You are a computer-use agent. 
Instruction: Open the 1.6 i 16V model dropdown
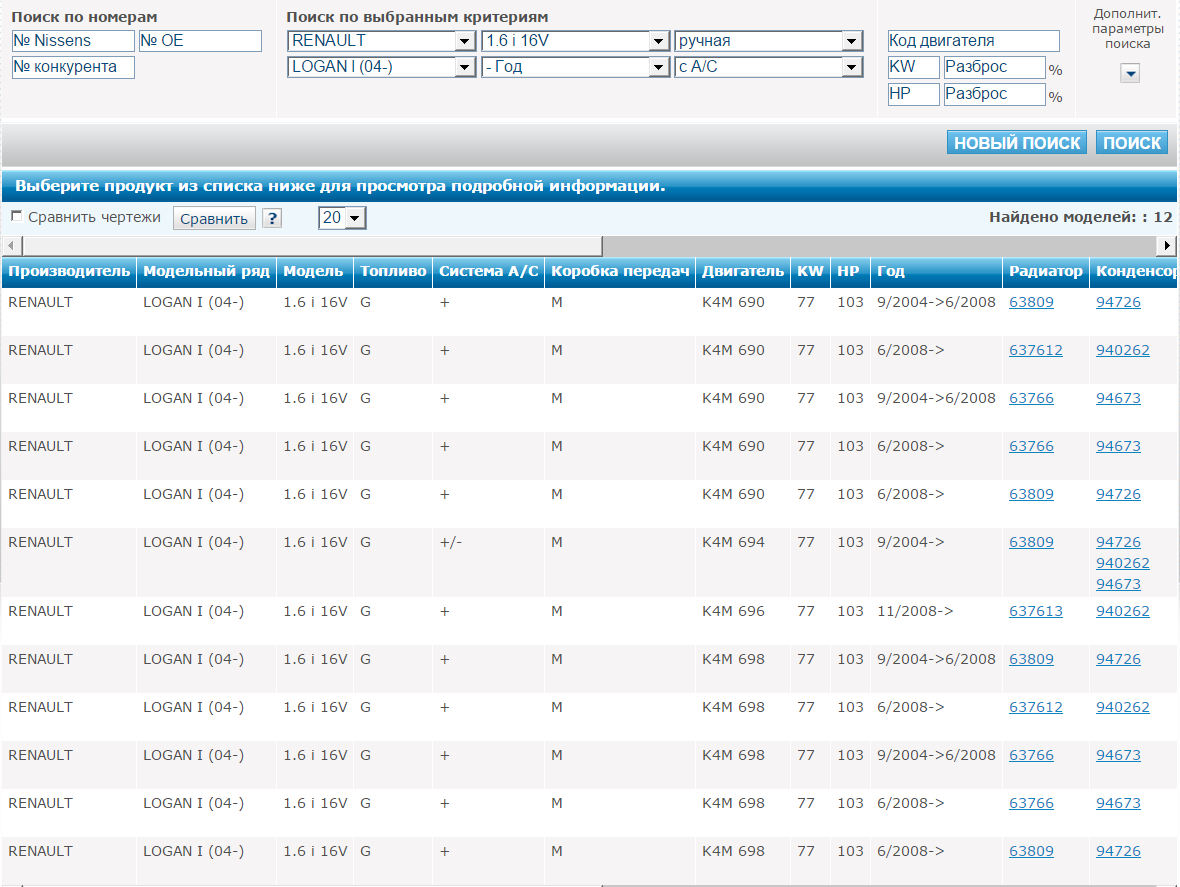coord(575,41)
